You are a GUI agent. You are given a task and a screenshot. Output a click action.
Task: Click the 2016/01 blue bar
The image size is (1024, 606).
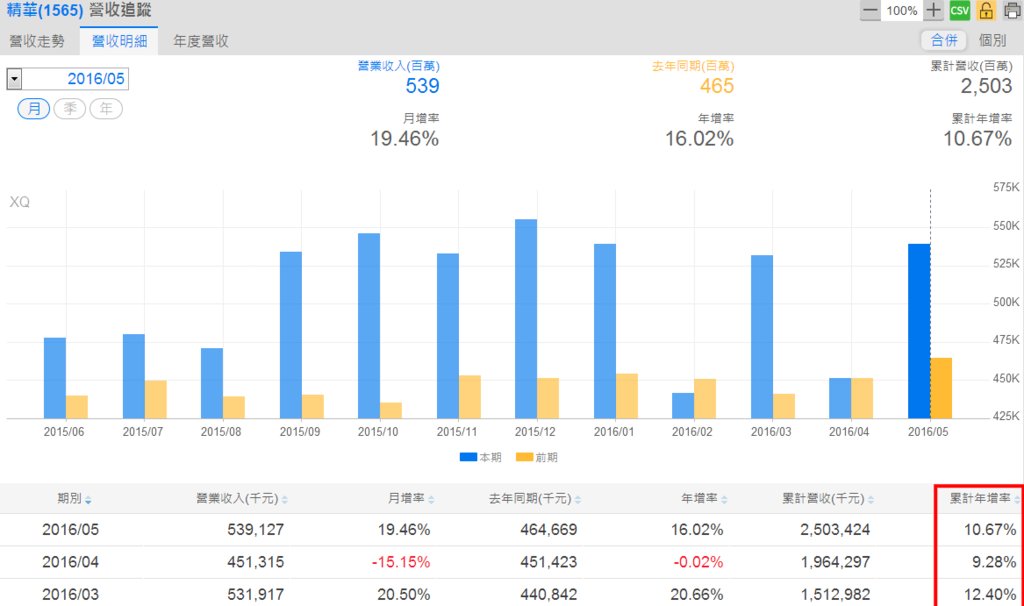(x=605, y=331)
